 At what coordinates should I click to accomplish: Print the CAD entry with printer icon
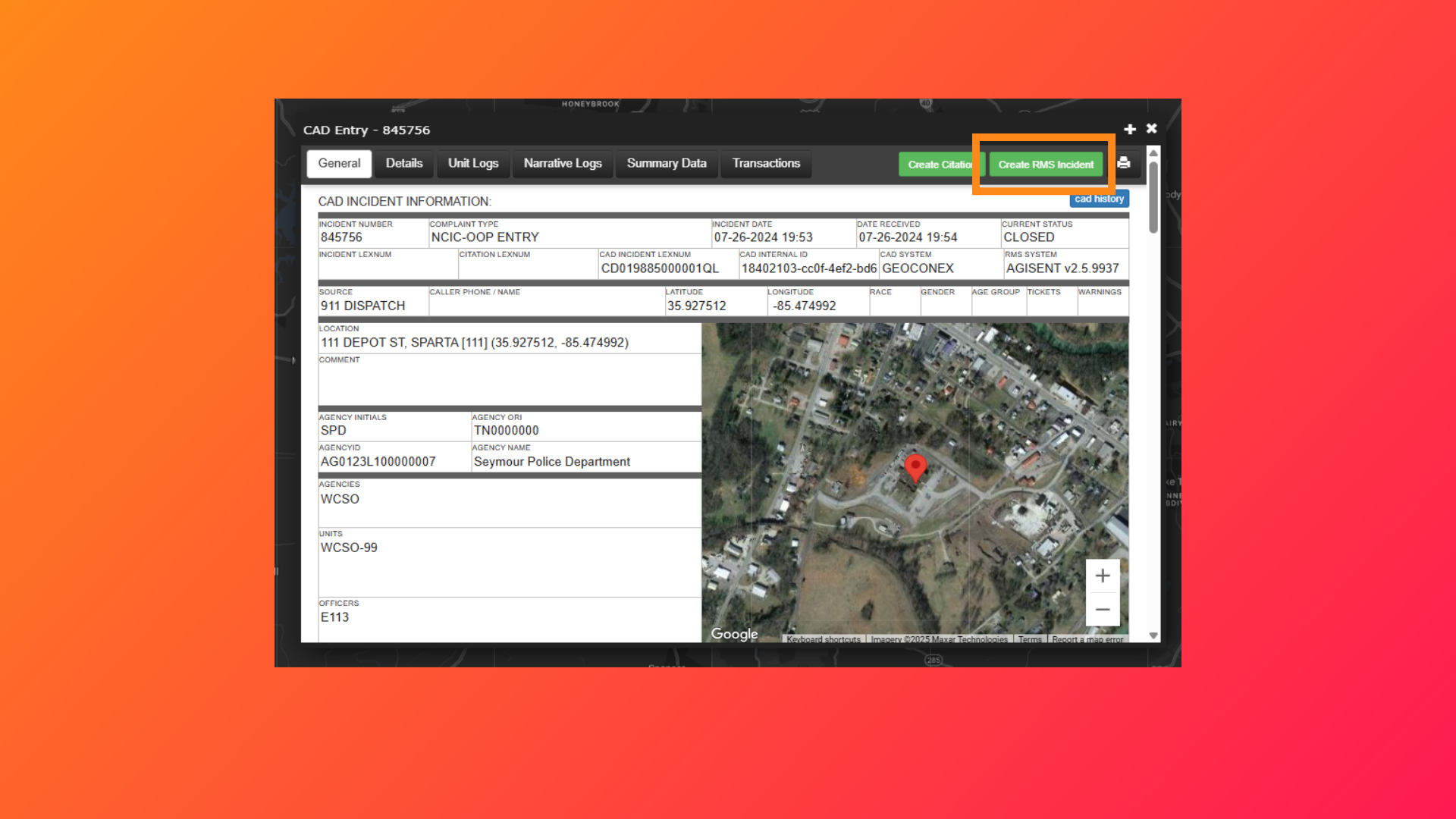[1124, 163]
